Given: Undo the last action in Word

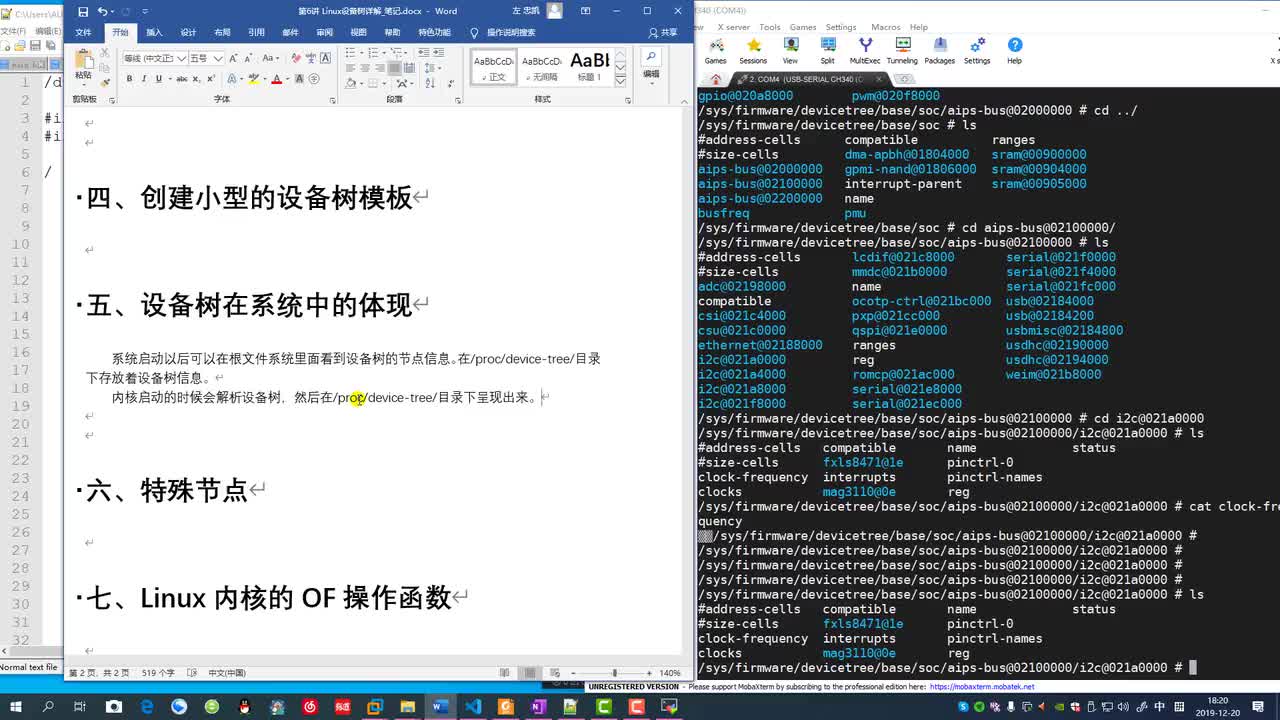Looking at the screenshot, I should (x=103, y=11).
